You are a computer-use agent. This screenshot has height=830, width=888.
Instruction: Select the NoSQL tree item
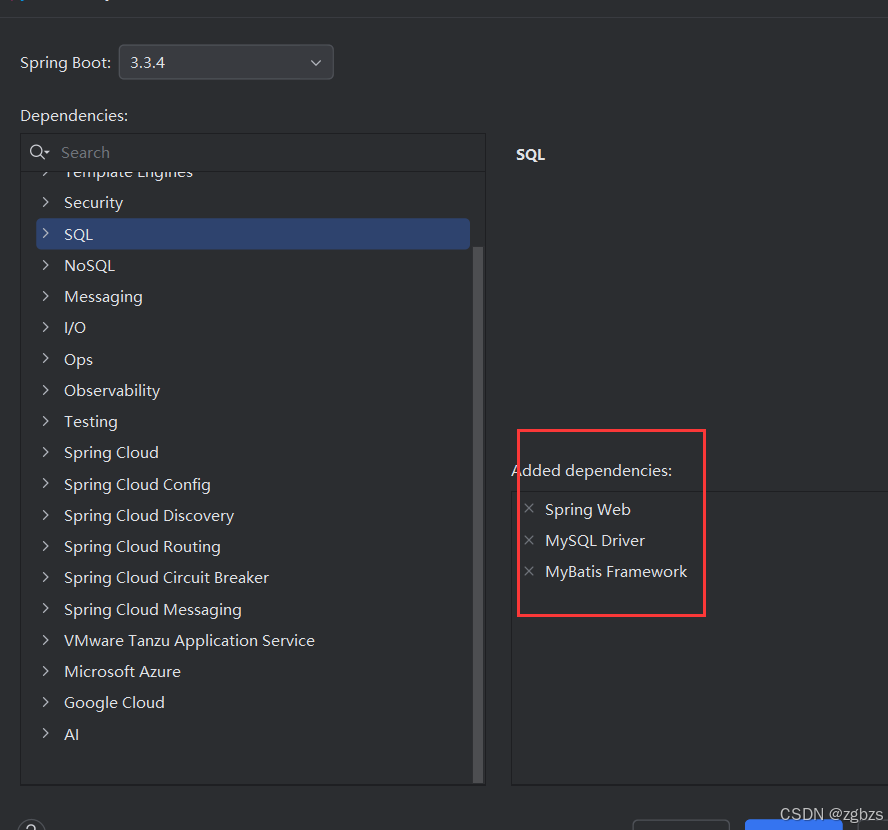(x=89, y=266)
